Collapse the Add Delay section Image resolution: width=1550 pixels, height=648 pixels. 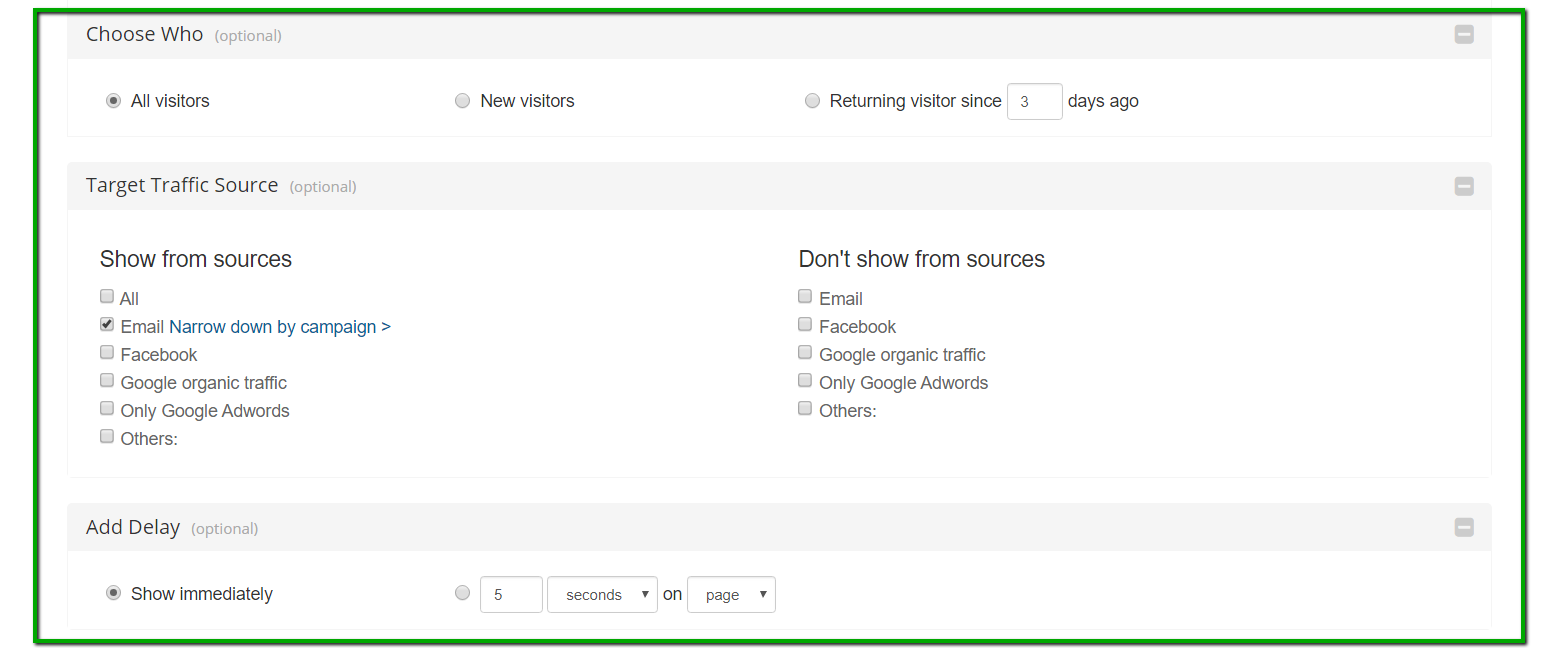(1464, 527)
